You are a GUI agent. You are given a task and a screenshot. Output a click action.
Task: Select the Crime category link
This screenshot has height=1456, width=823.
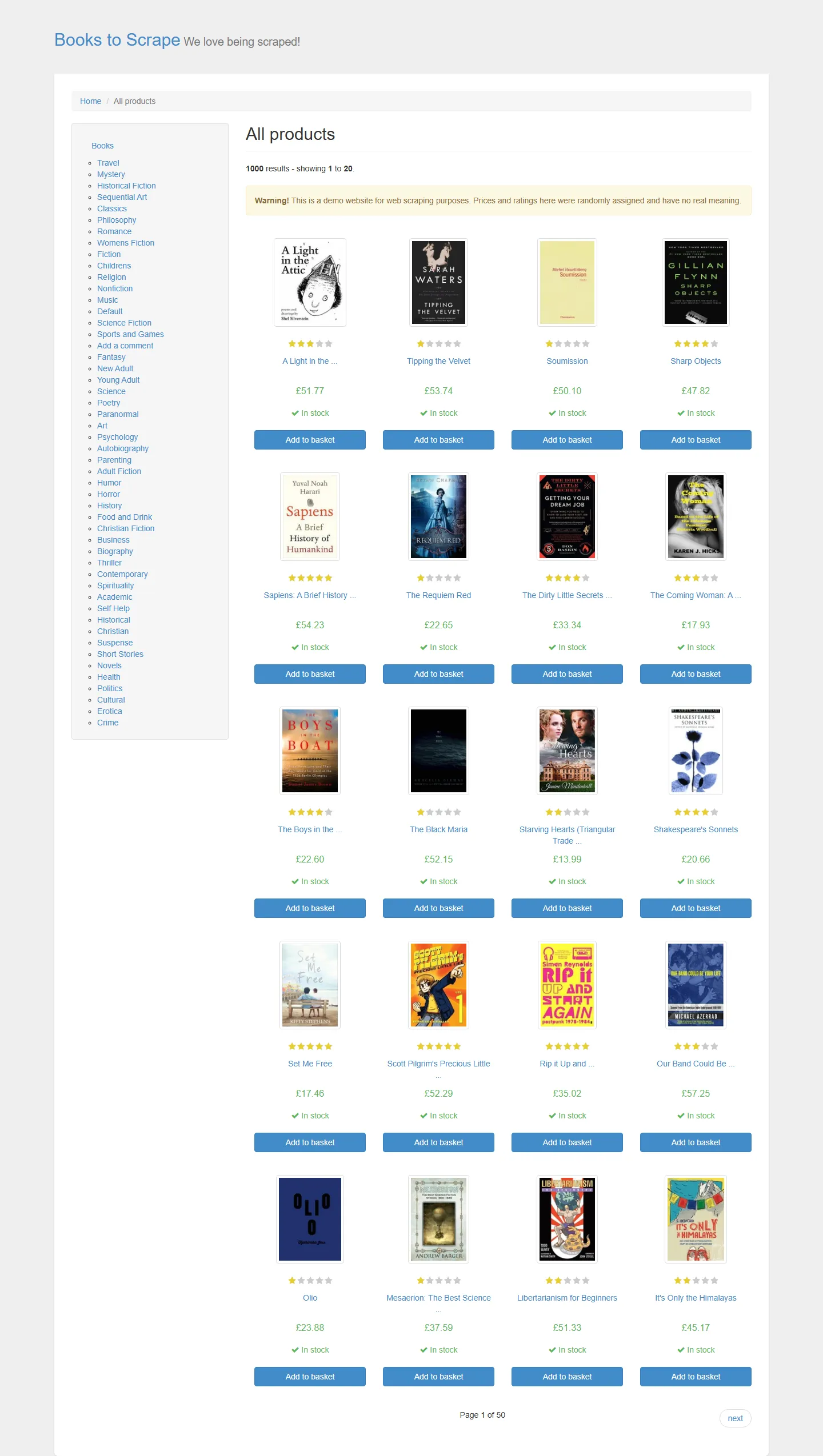tap(107, 723)
